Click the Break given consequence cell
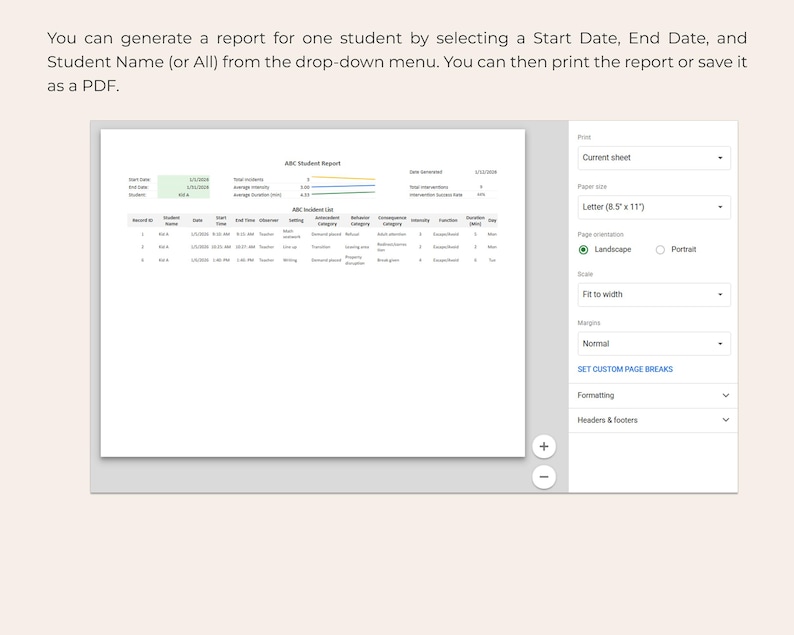The height and width of the screenshot is (635, 794). (388, 260)
